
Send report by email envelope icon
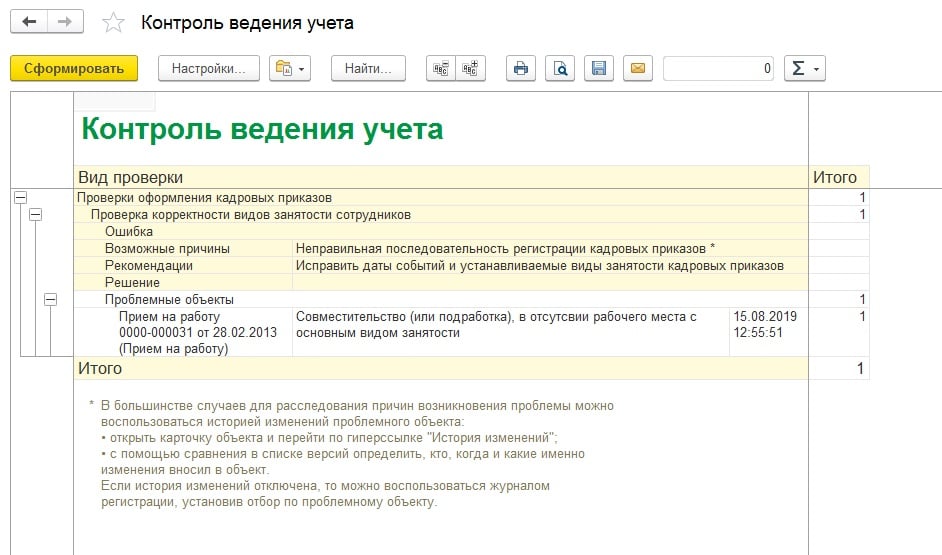tap(638, 68)
